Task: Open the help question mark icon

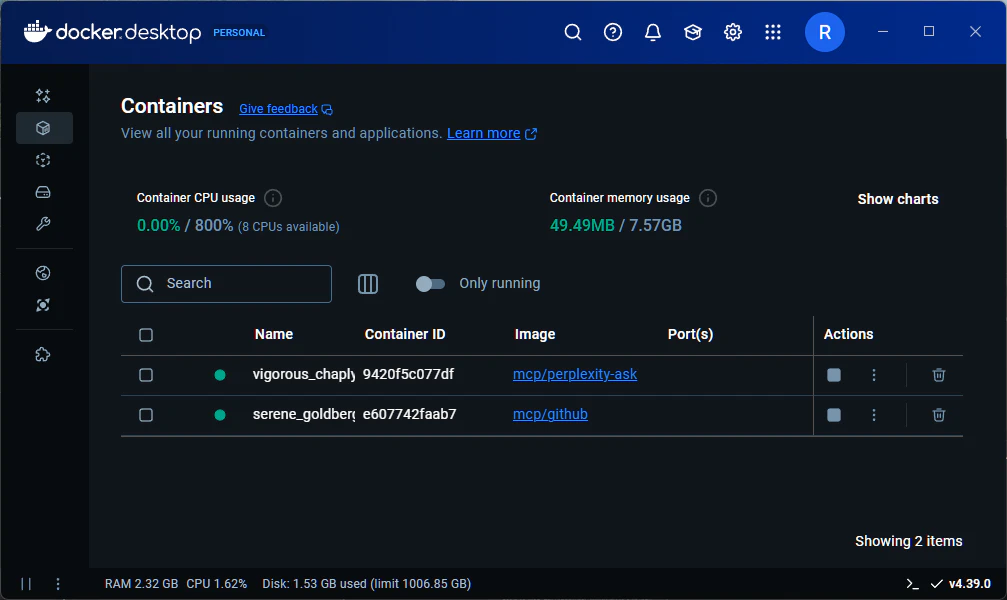Action: pyautogui.click(x=613, y=32)
